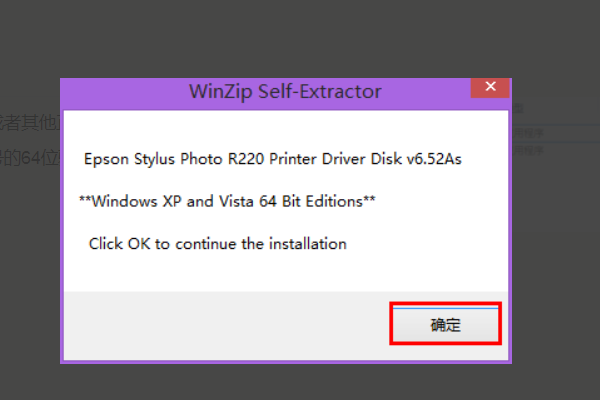The image size is (600, 400).
Task: Click the 确定 (OK) button
Action: coord(445,325)
